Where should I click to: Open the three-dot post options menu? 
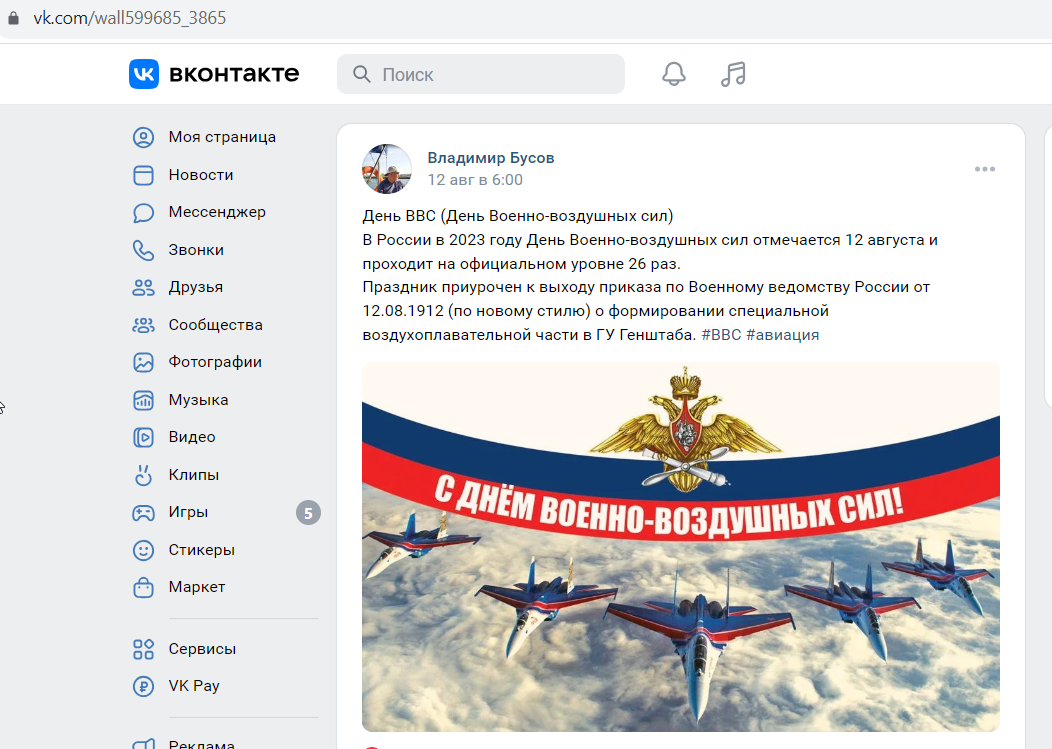pyautogui.click(x=984, y=169)
